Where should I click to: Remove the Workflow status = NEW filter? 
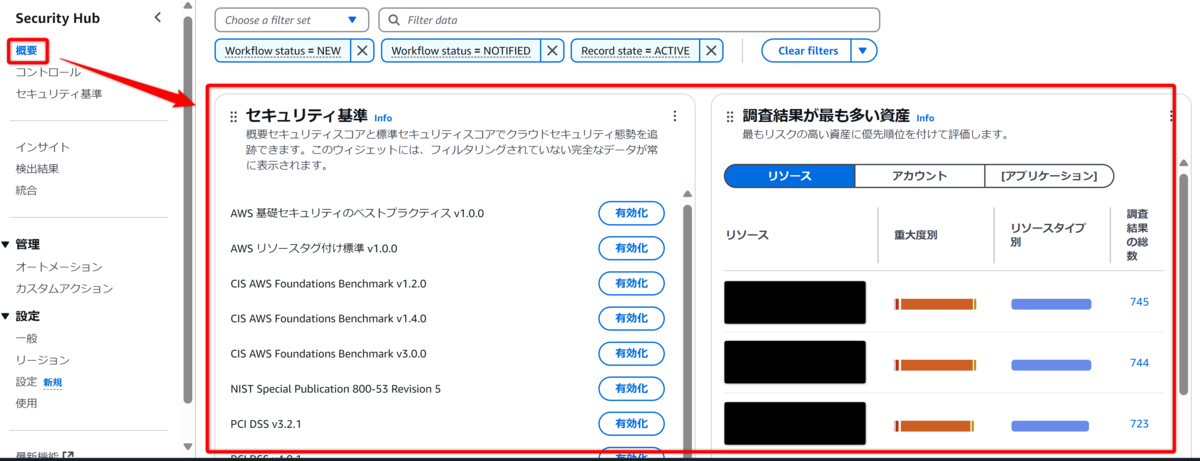click(362, 51)
